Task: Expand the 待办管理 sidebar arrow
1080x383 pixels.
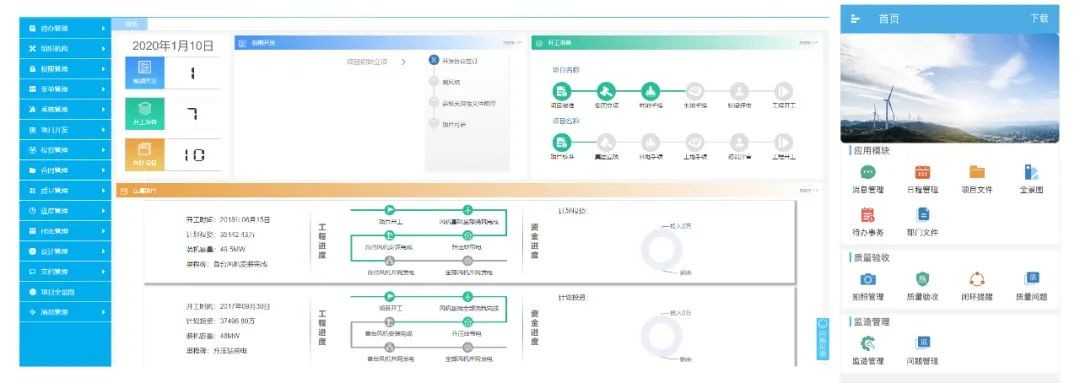Action: click(103, 28)
